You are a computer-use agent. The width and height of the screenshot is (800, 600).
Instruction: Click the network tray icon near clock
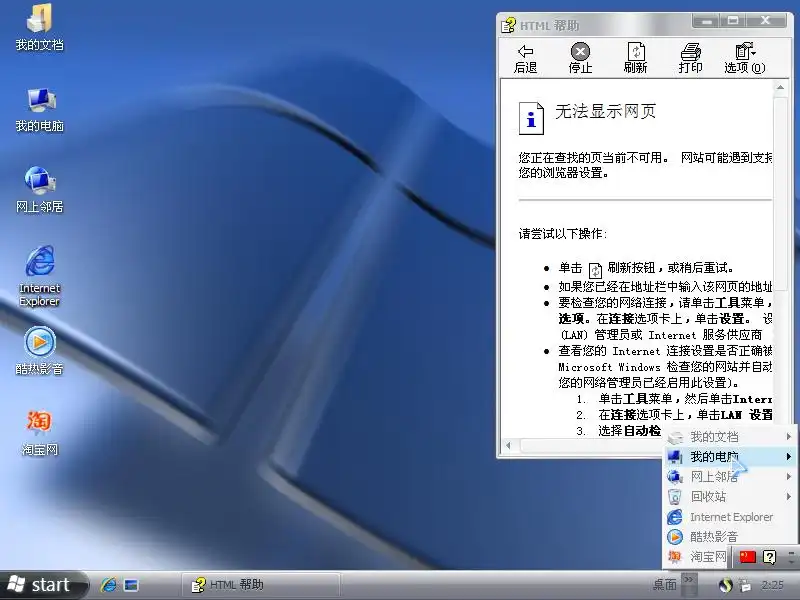[745, 585]
